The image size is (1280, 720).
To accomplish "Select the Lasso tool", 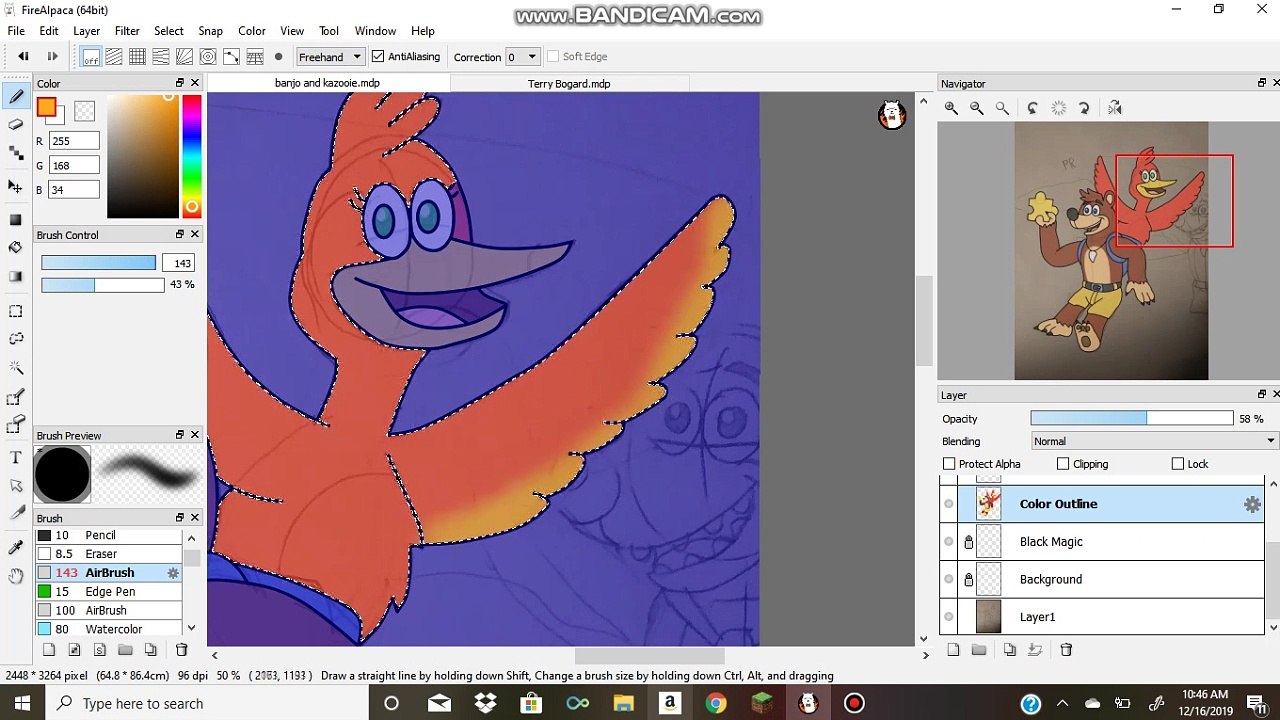I will click(x=16, y=339).
